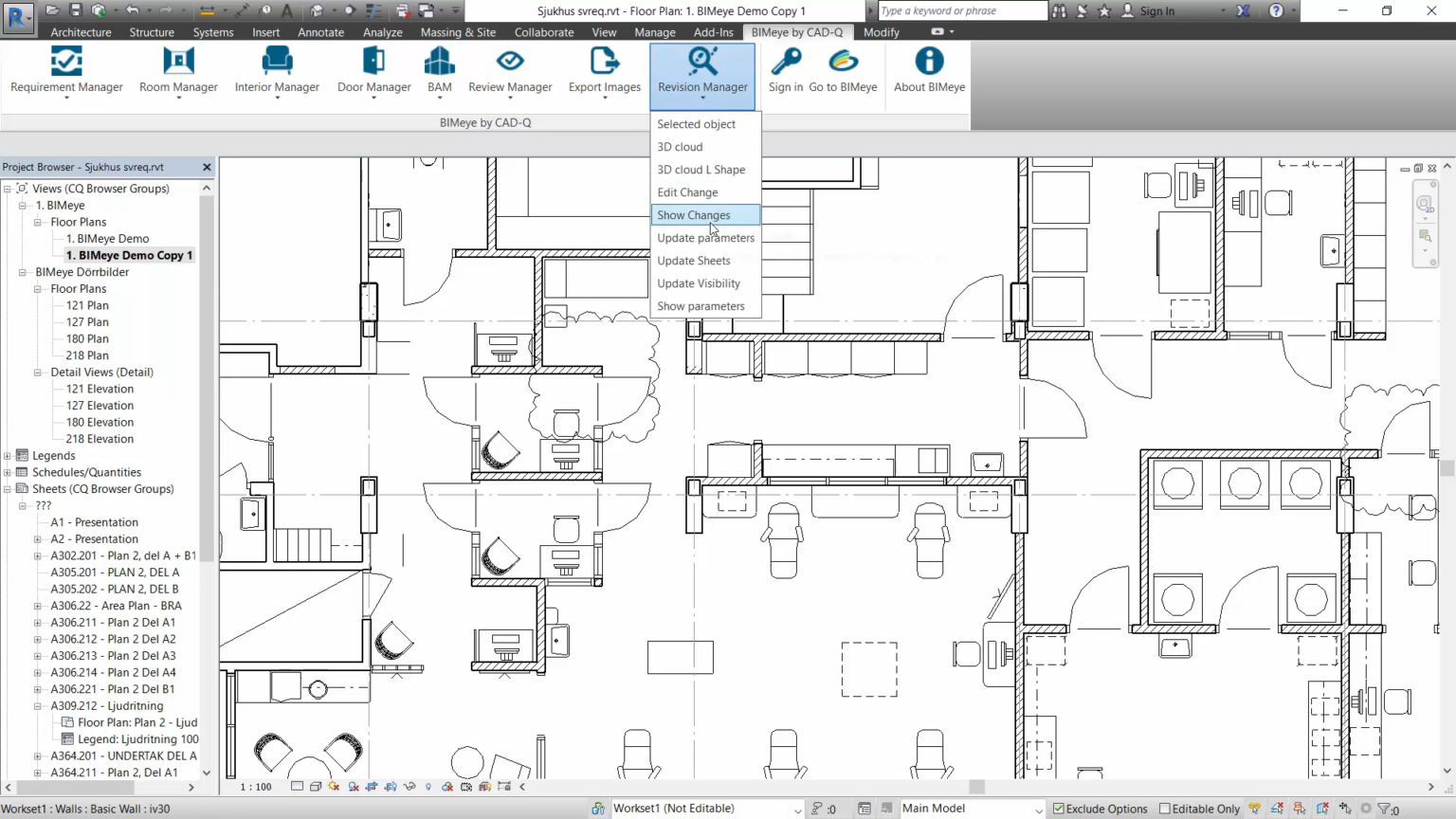Click the Detail Level icon in view control bar
This screenshot has height=819, width=1456.
tap(297, 787)
